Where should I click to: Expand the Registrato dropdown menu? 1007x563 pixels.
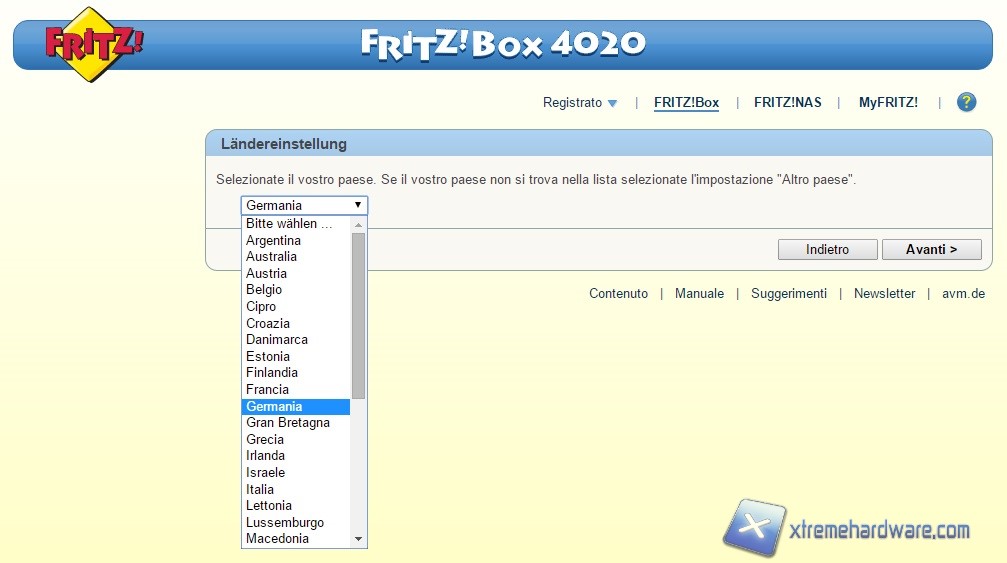coord(580,102)
